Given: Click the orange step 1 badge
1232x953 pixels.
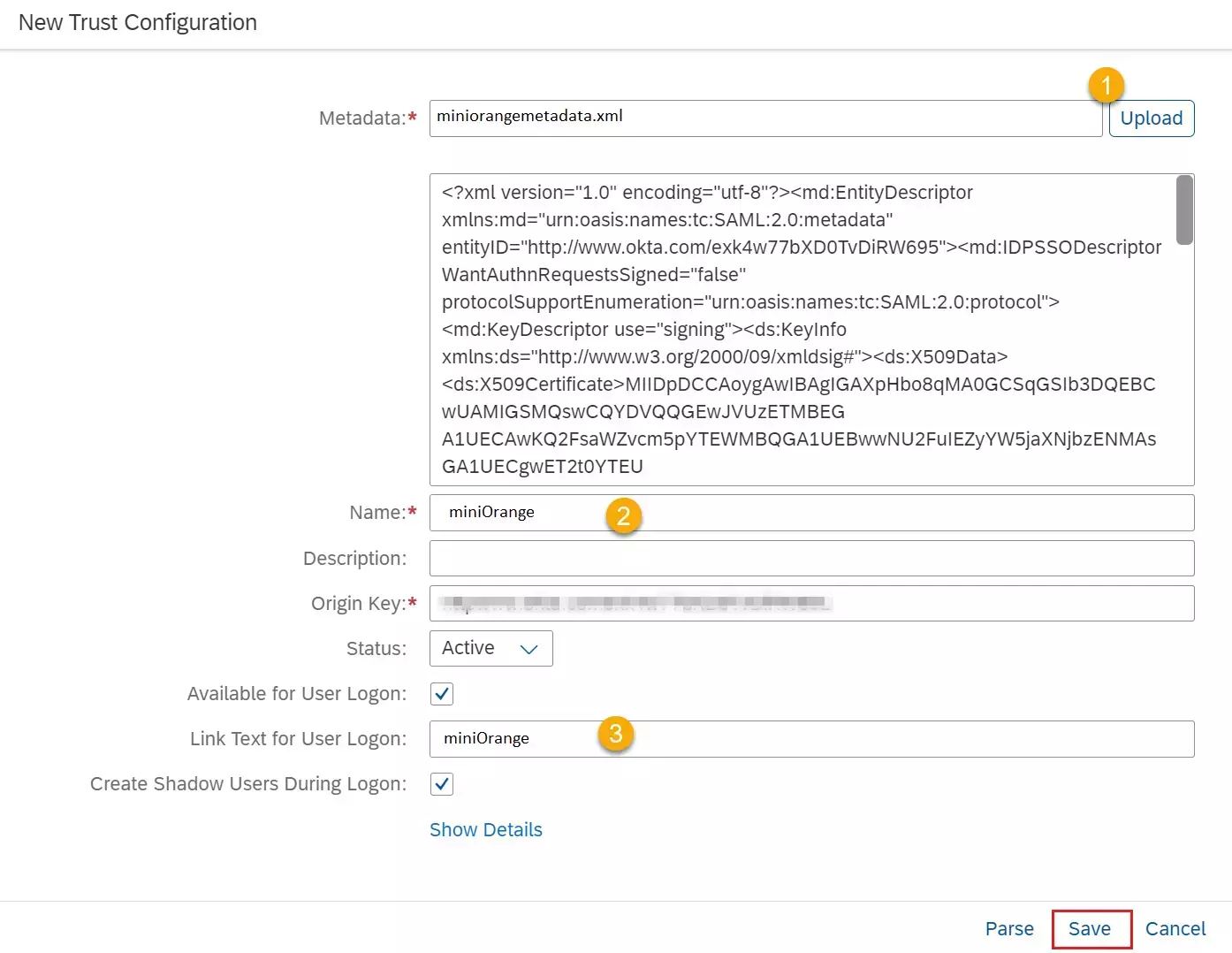Looking at the screenshot, I should [x=1107, y=85].
